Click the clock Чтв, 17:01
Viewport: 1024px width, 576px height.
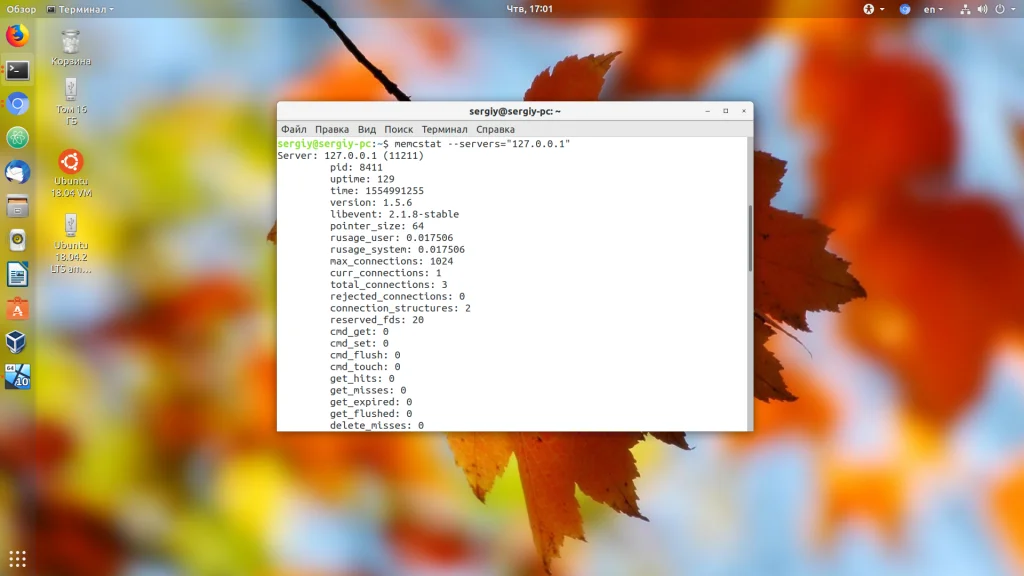(529, 9)
